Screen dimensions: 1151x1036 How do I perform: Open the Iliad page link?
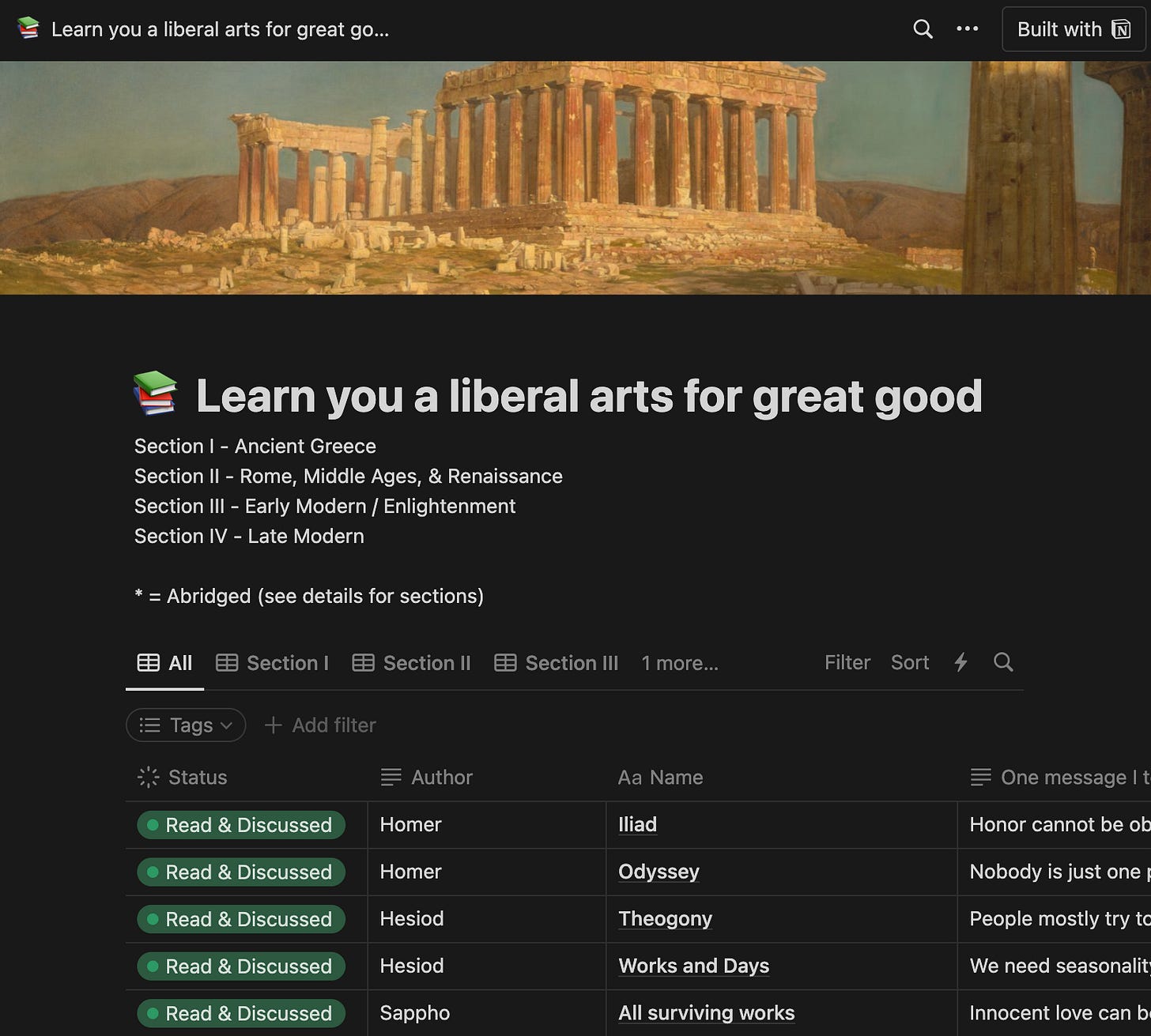pyautogui.click(x=637, y=824)
